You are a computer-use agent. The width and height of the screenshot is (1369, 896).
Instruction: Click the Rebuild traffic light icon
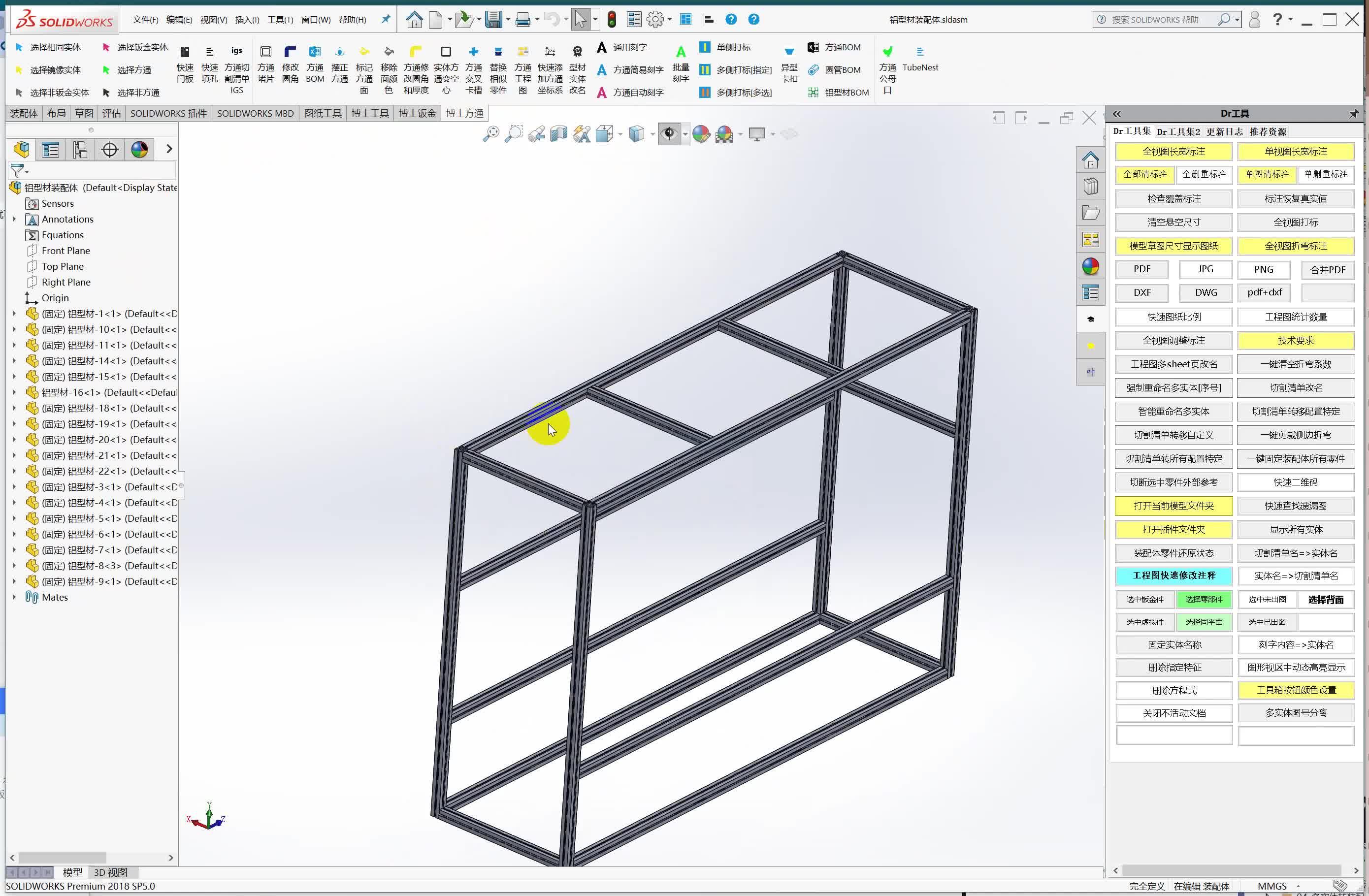point(612,20)
